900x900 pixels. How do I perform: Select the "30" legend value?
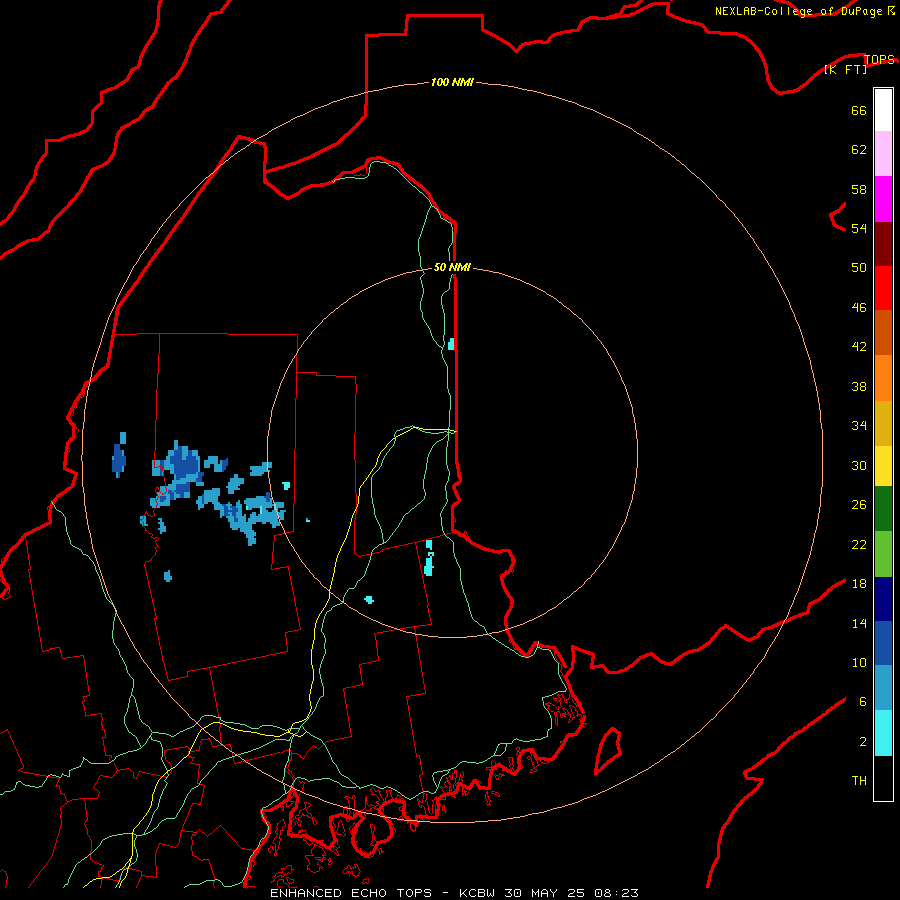[x=859, y=465]
